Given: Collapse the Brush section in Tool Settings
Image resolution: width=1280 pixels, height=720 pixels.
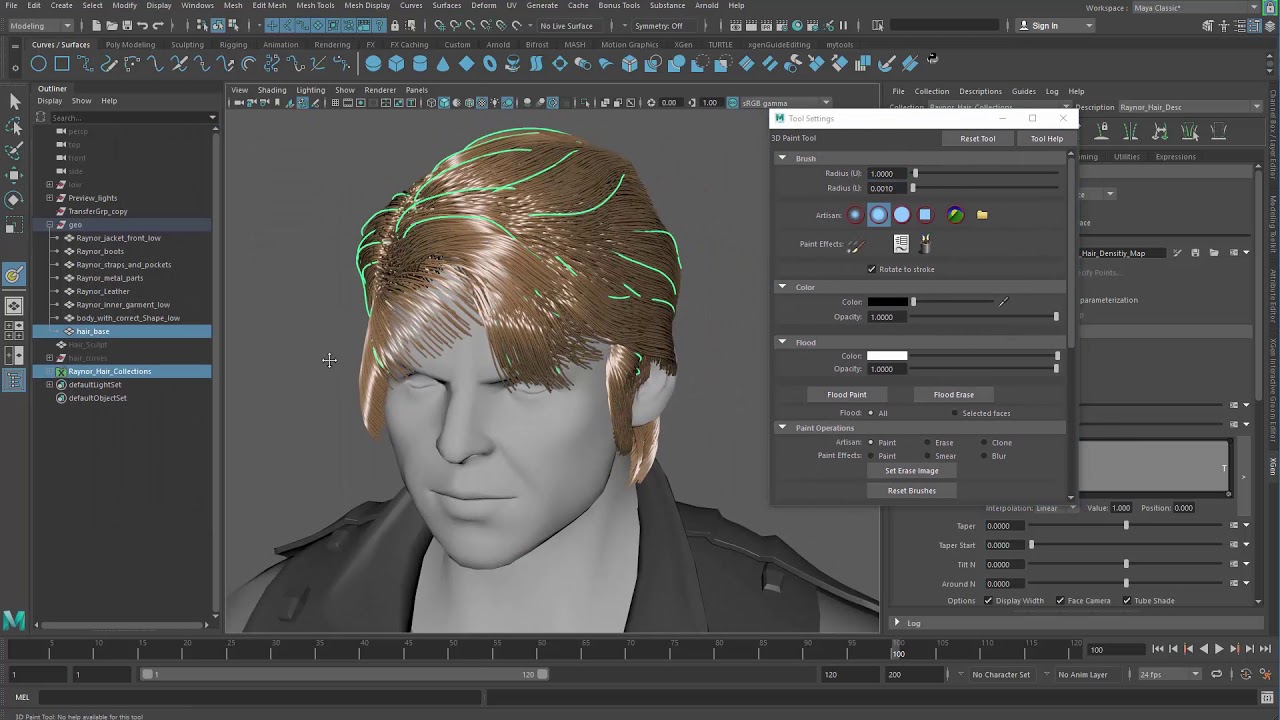Looking at the screenshot, I should [x=782, y=158].
